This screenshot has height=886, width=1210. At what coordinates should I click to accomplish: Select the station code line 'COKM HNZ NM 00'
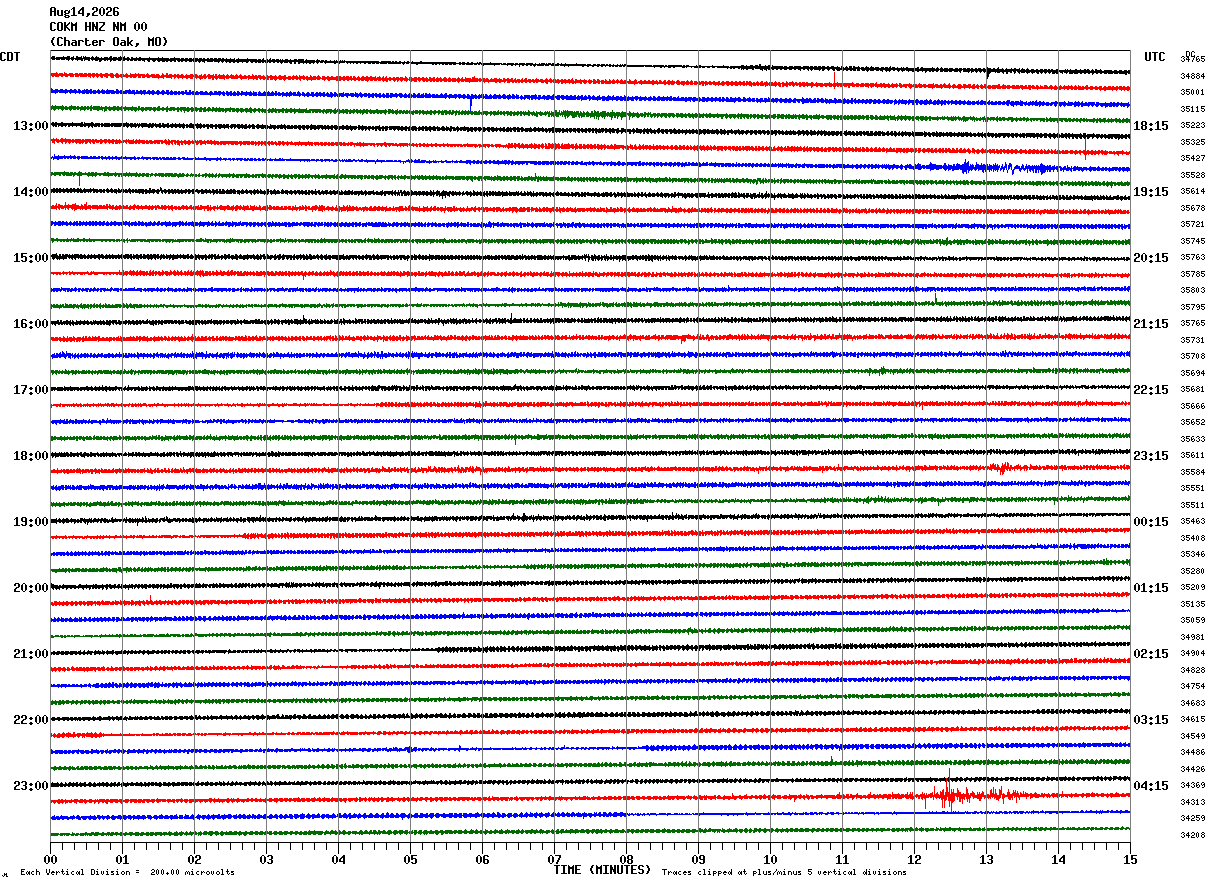[x=98, y=27]
